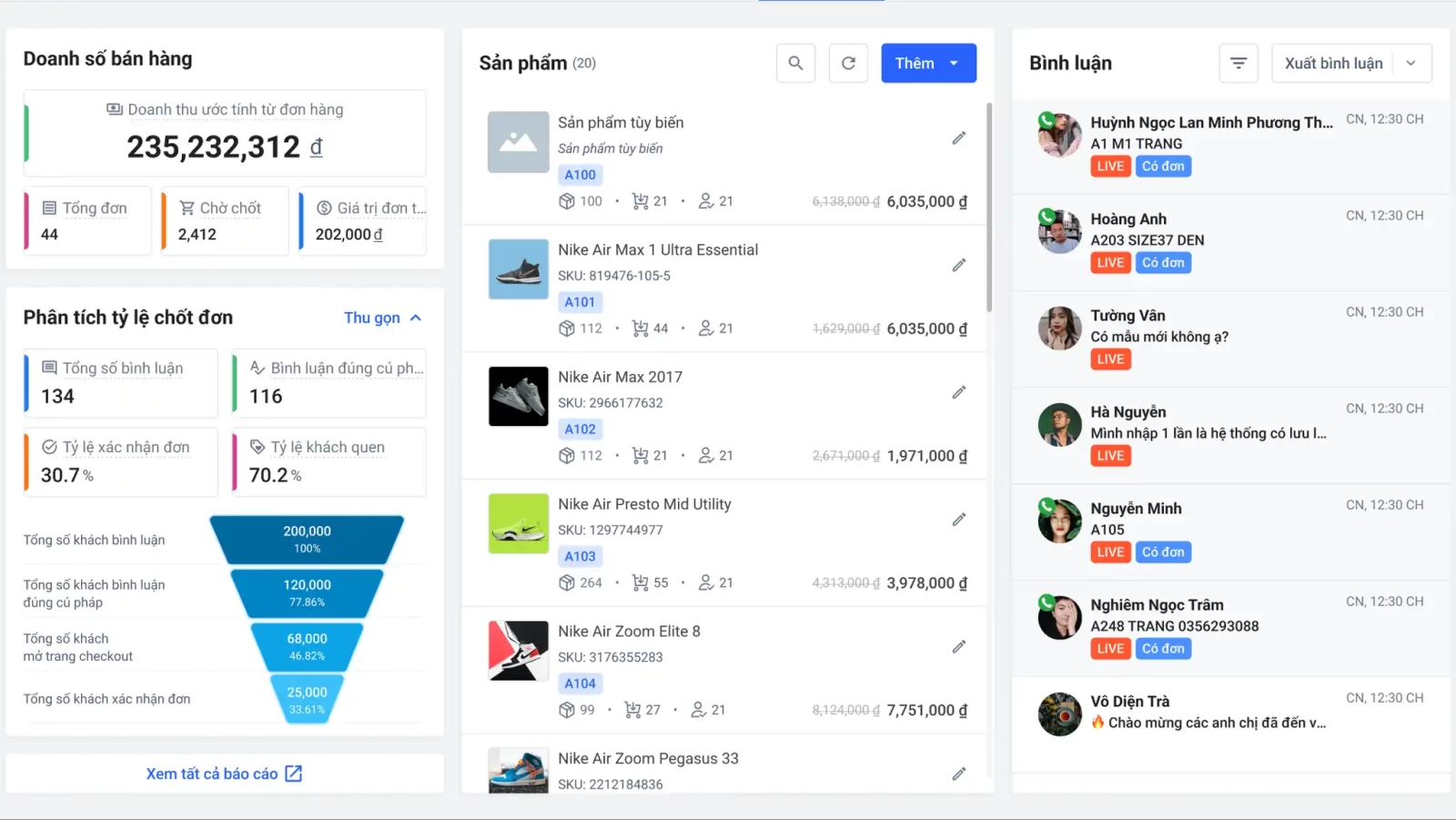This screenshot has height=820, width=1456.
Task: Open the Nike Air Max 2017 thumbnail
Action: [x=519, y=397]
